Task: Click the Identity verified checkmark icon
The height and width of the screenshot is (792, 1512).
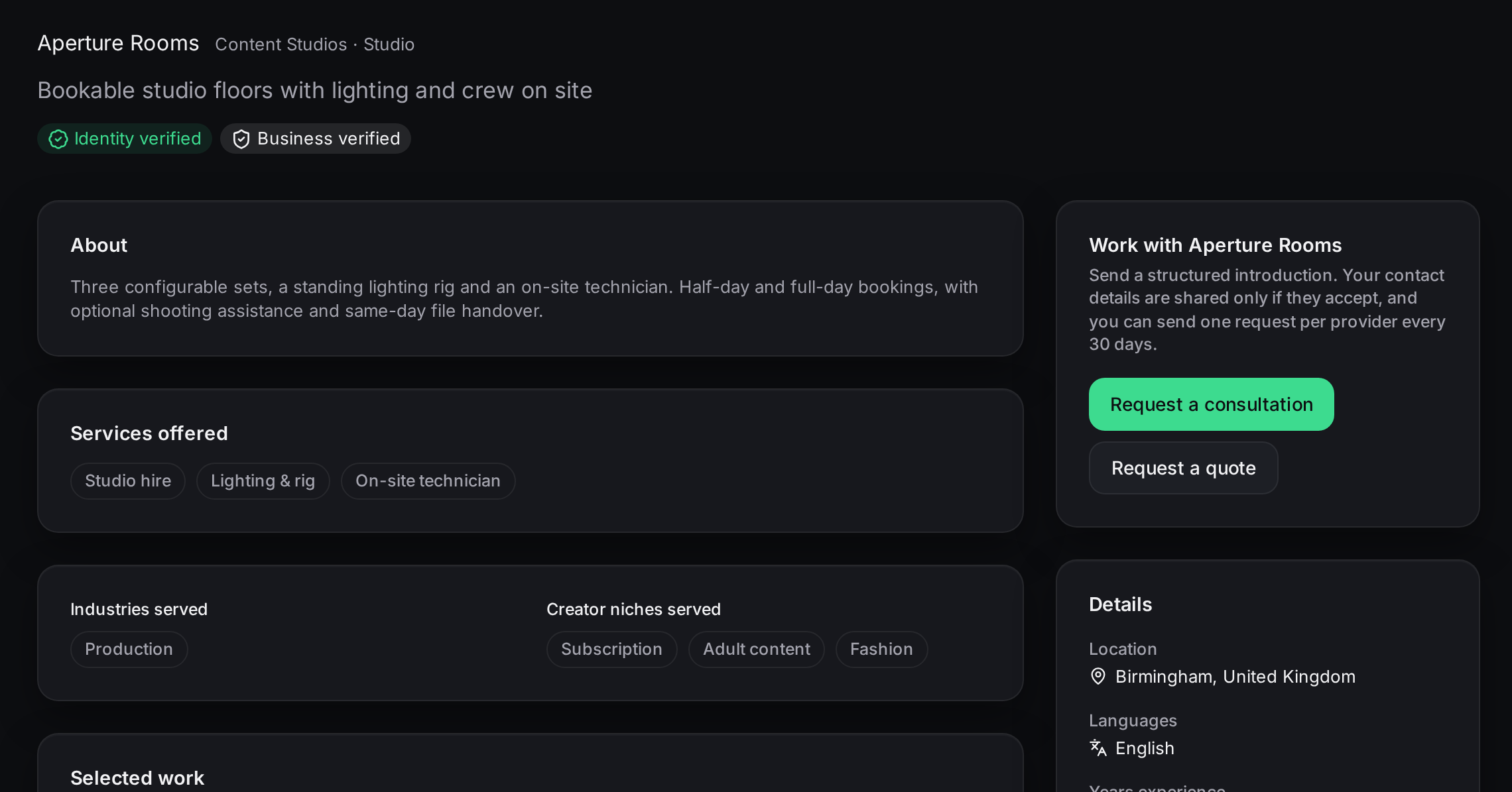Action: (58, 139)
